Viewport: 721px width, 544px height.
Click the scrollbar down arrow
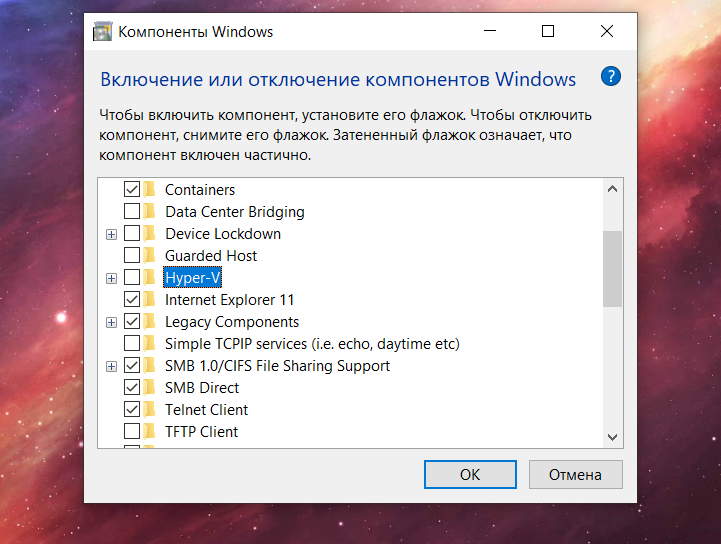pos(612,437)
